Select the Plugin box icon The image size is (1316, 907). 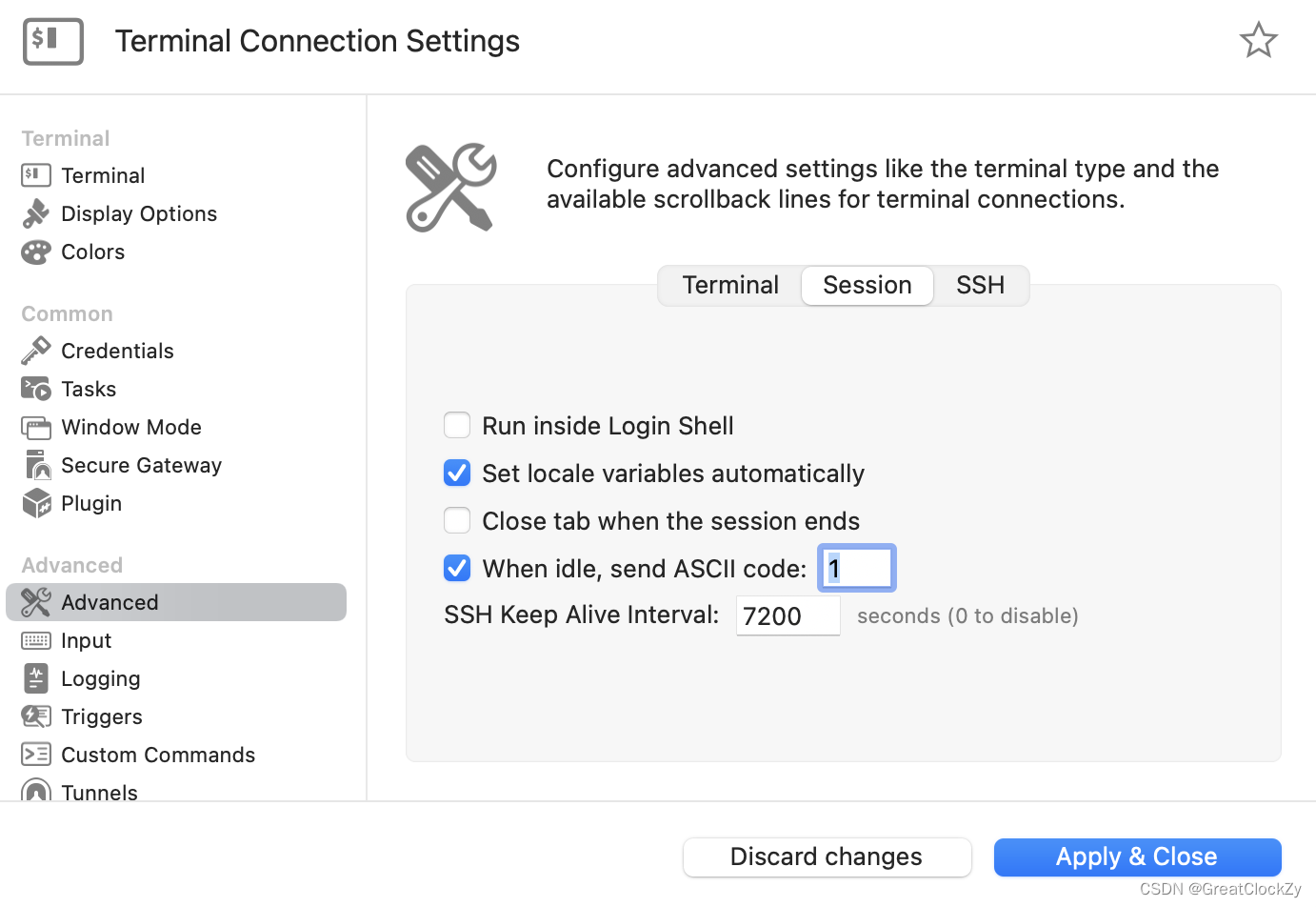pyautogui.click(x=36, y=503)
